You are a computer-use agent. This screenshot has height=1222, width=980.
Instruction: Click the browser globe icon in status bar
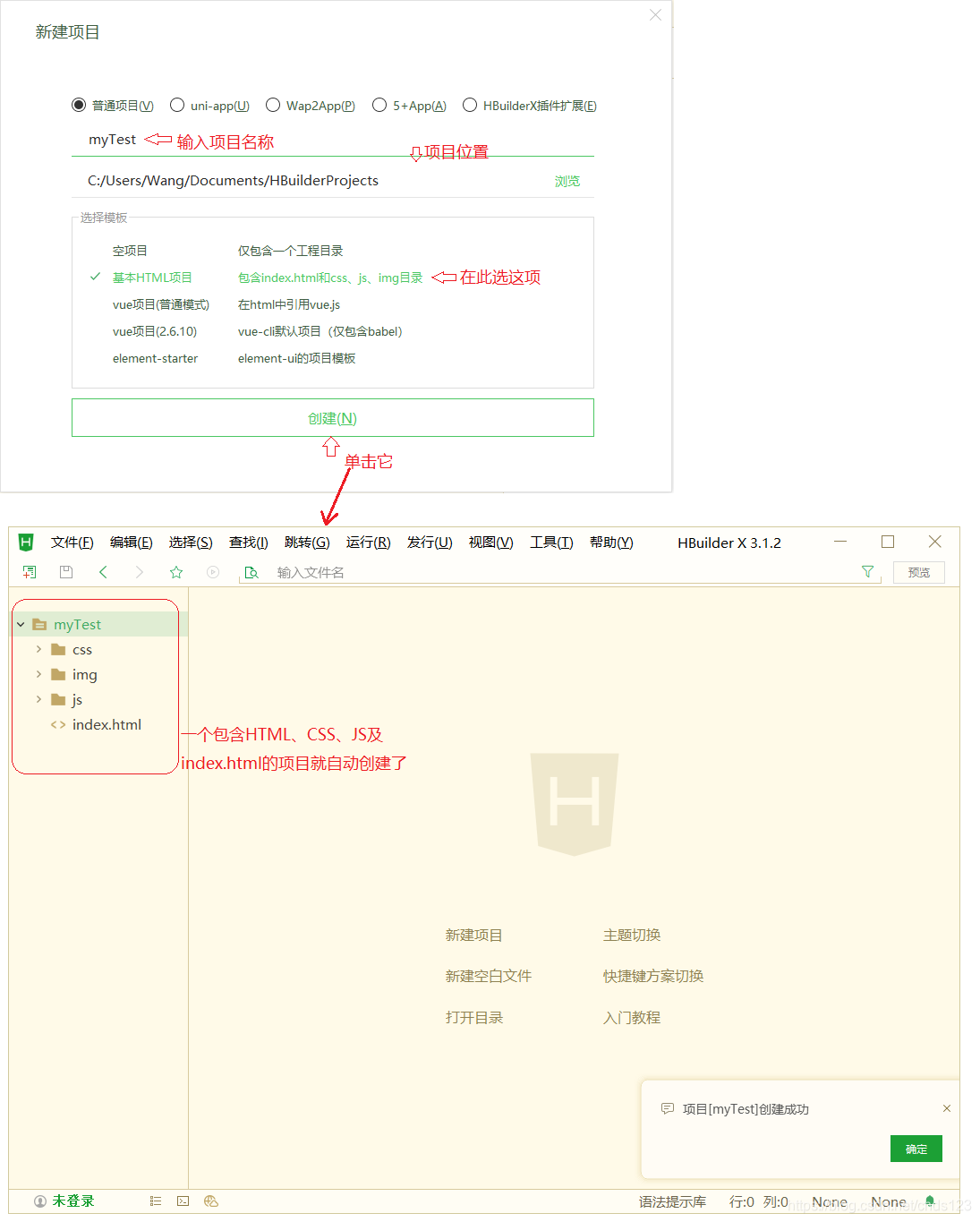coord(211,1201)
